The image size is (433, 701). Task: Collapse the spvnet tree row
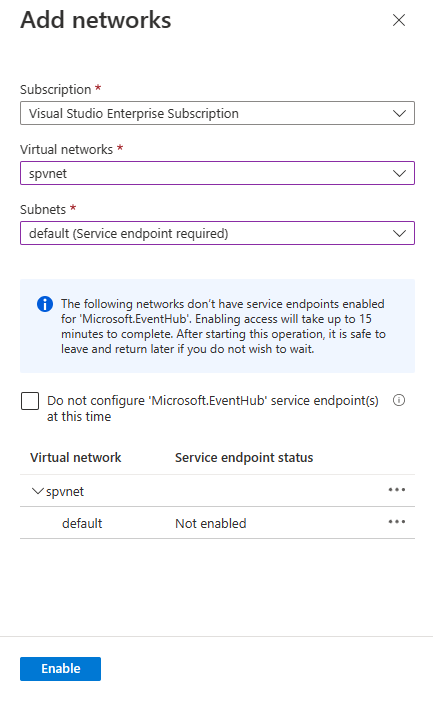[x=38, y=491]
